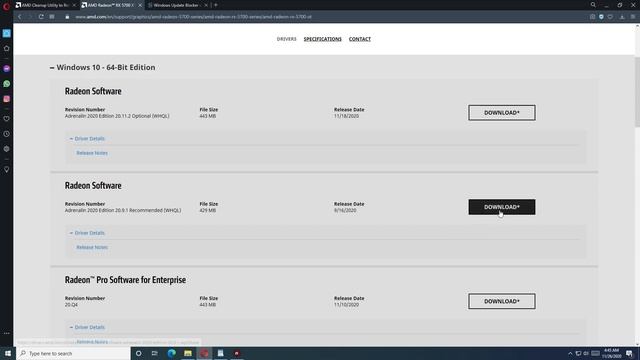Collapse Driver Details under Radeon Pro Software
The height and width of the screenshot is (360, 640).
click(87, 327)
